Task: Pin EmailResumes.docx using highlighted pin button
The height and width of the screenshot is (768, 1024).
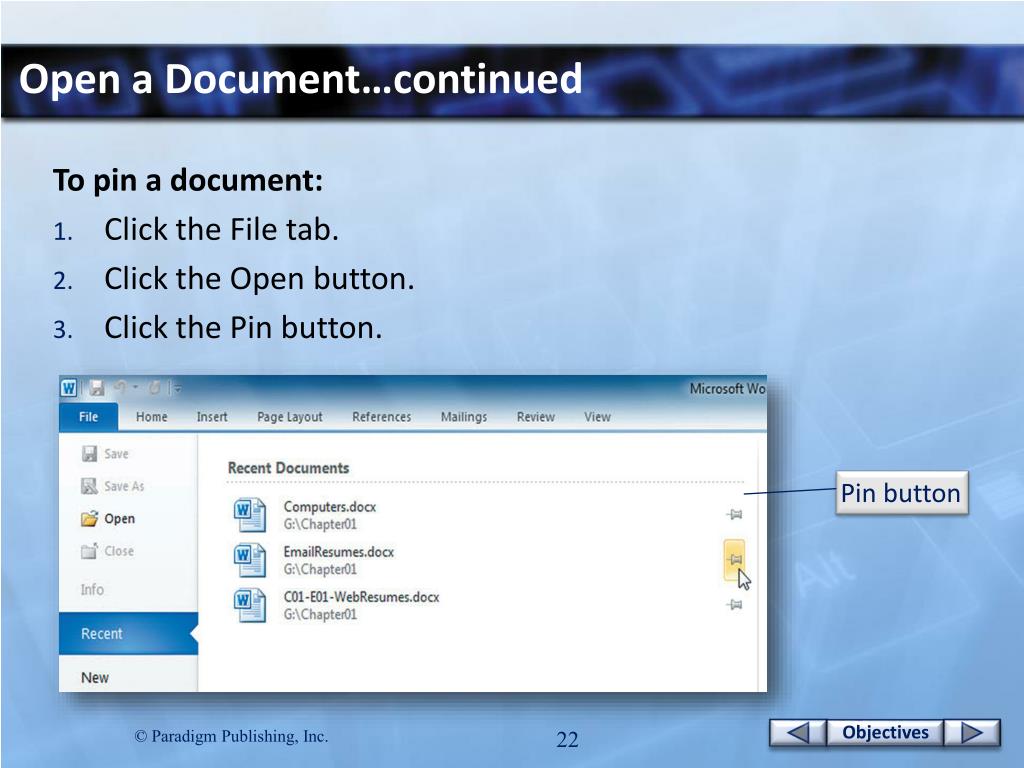Action: 735,560
